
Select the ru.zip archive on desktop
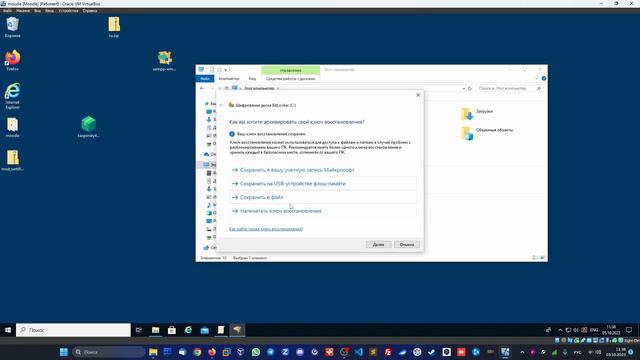pos(114,27)
